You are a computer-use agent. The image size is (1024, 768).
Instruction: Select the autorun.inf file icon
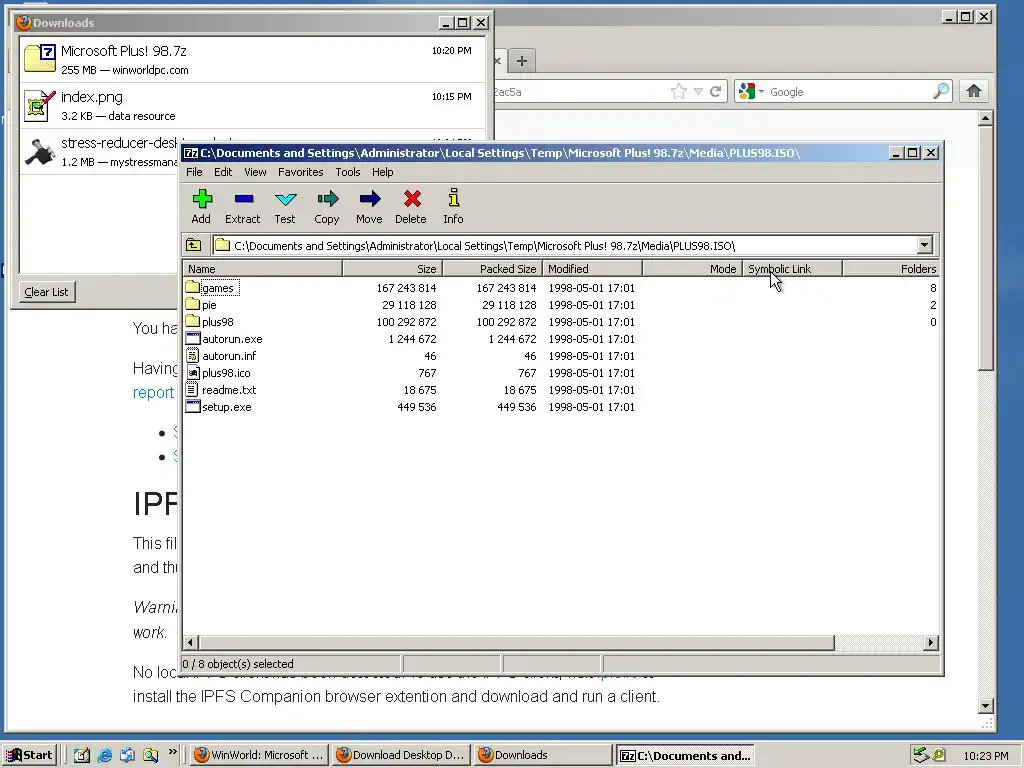click(192, 355)
